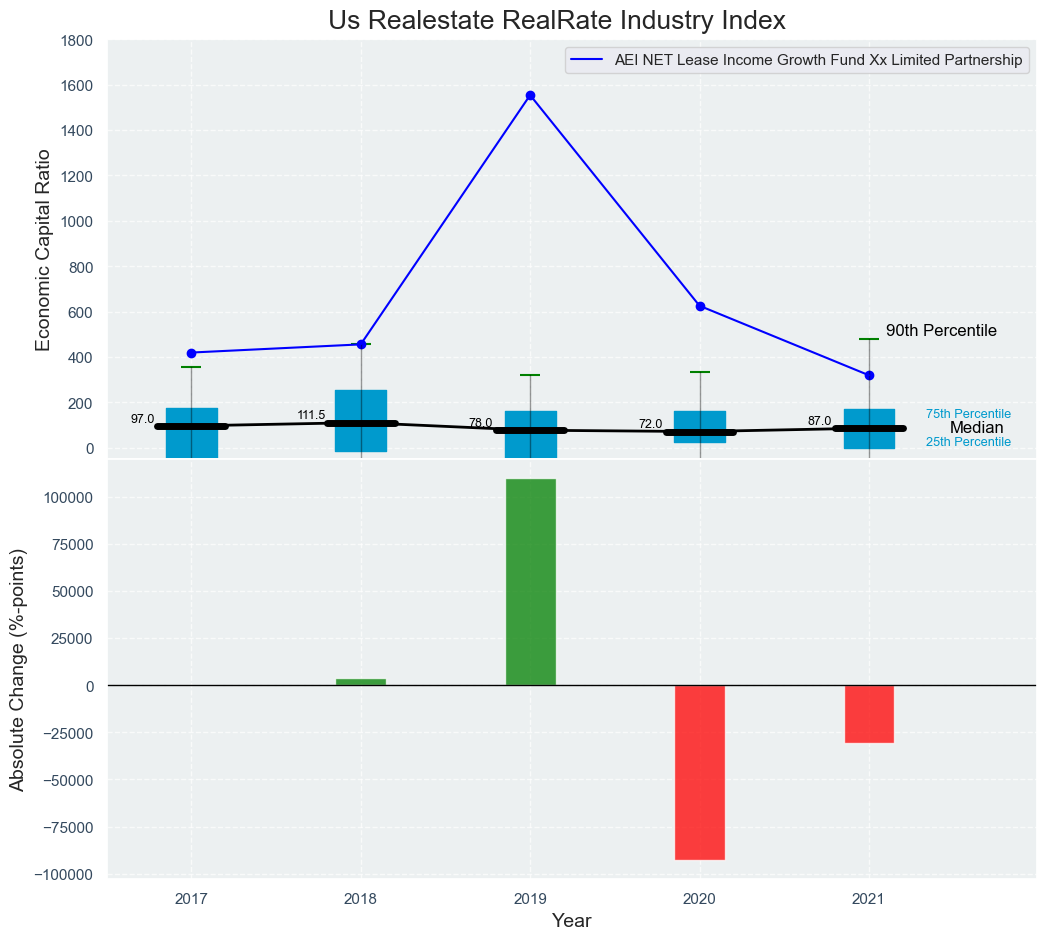Click the Median annotation text
The width and height of the screenshot is (1046, 940).
(x=976, y=428)
